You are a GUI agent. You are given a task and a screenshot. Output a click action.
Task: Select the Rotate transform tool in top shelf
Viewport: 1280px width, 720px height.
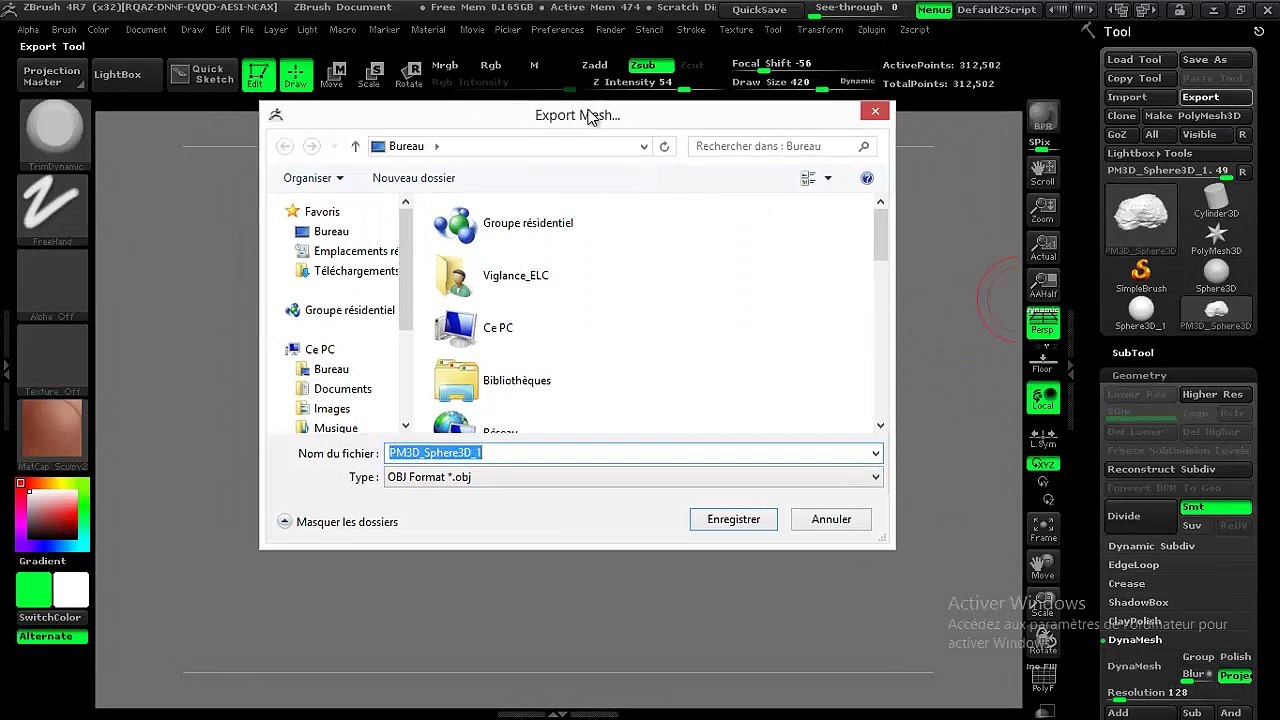point(408,75)
